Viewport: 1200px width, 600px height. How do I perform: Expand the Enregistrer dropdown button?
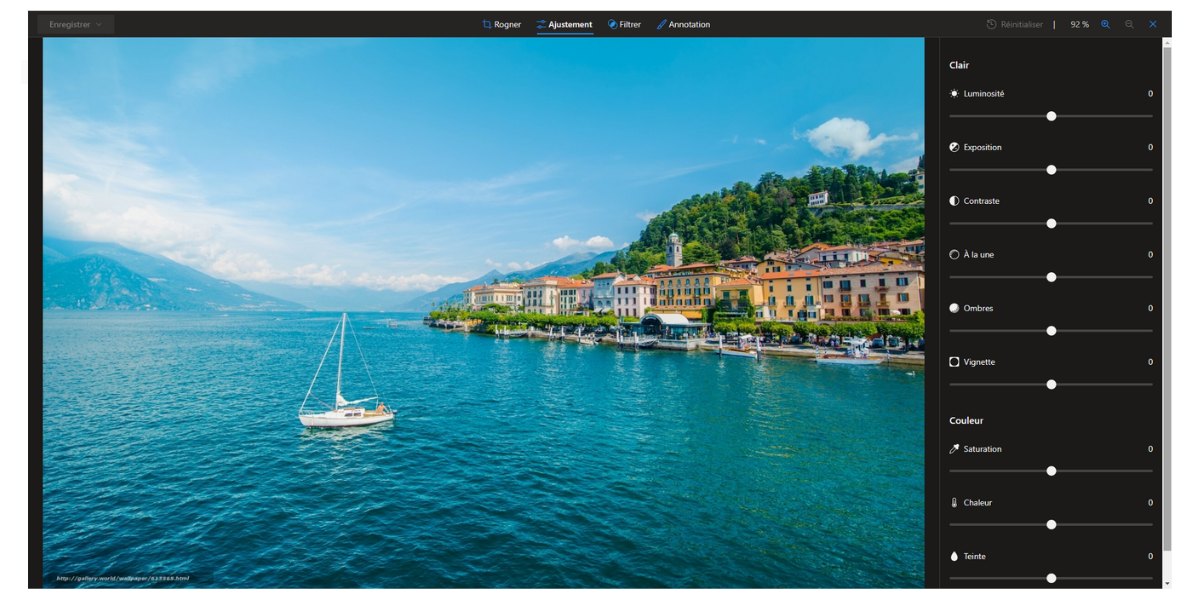(x=76, y=24)
